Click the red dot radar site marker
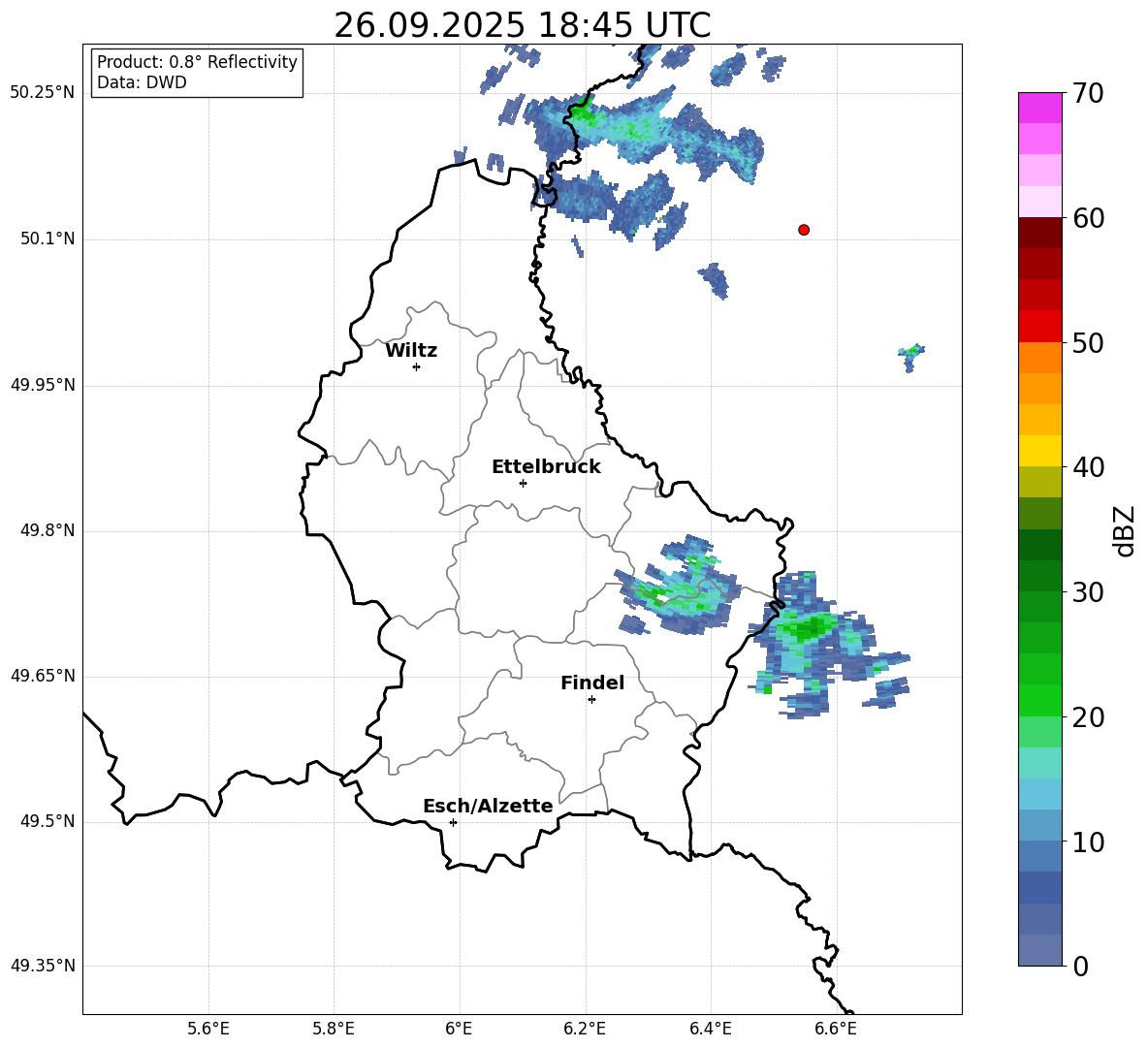This screenshot has width=1148, height=1048. pos(804,230)
